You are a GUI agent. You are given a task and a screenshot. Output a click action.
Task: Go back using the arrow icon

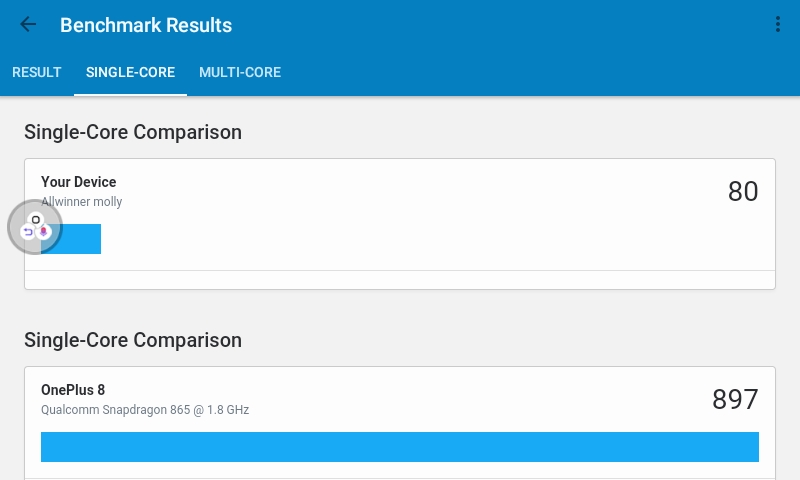click(28, 25)
